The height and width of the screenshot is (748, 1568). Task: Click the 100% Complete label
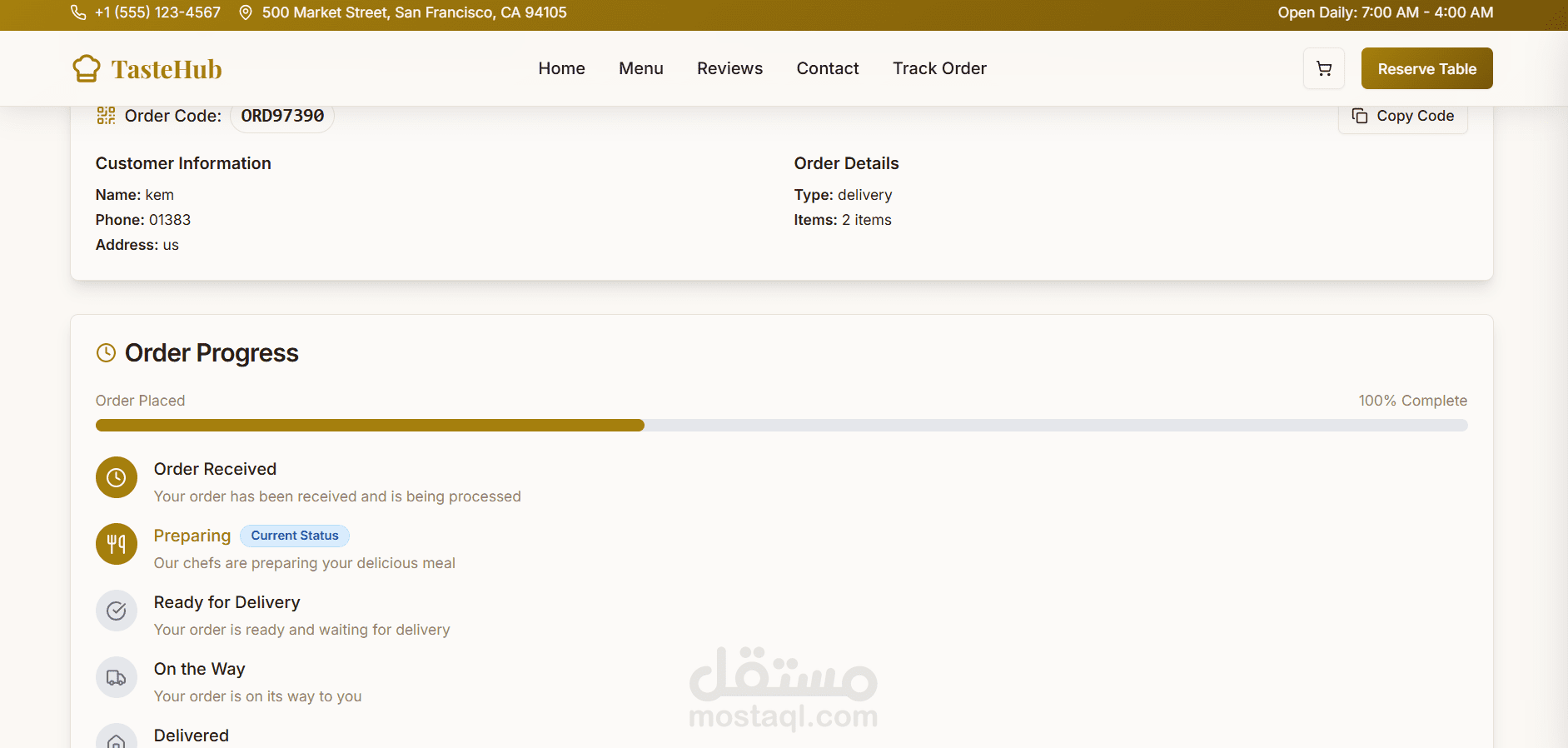click(x=1413, y=401)
